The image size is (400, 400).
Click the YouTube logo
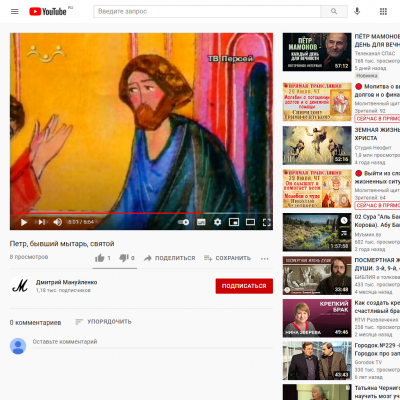tap(48, 12)
